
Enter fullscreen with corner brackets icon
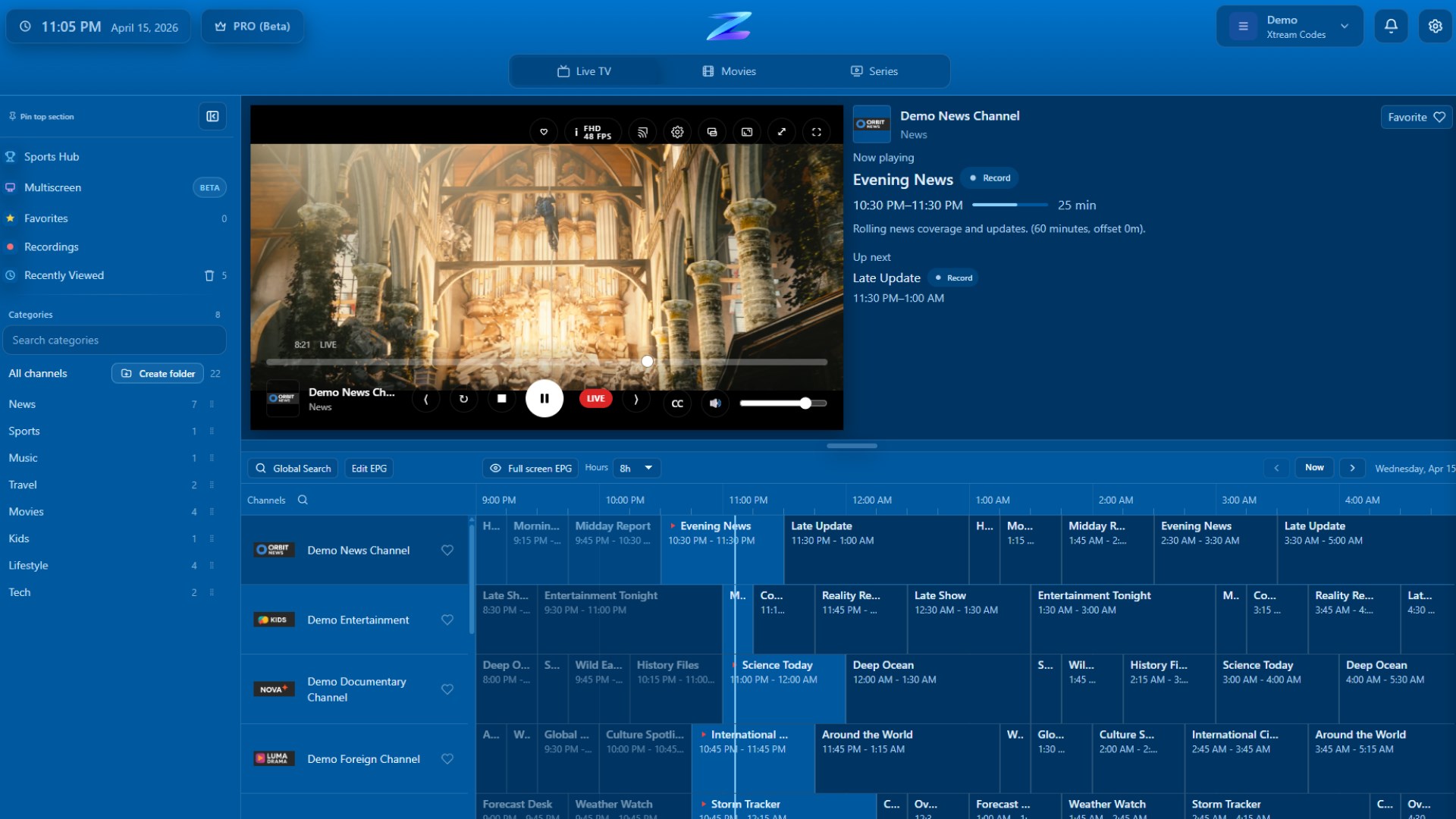coord(817,132)
